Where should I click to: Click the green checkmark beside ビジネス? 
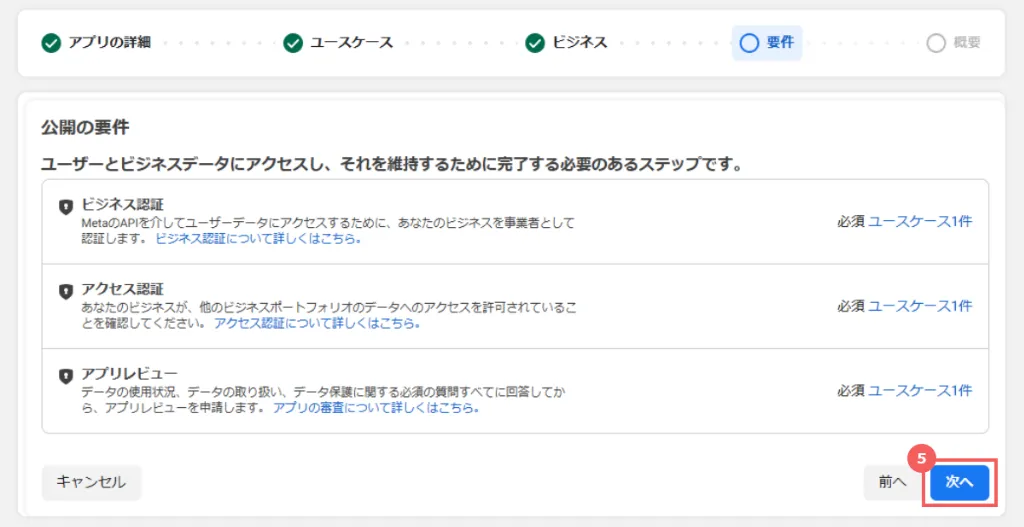point(535,43)
